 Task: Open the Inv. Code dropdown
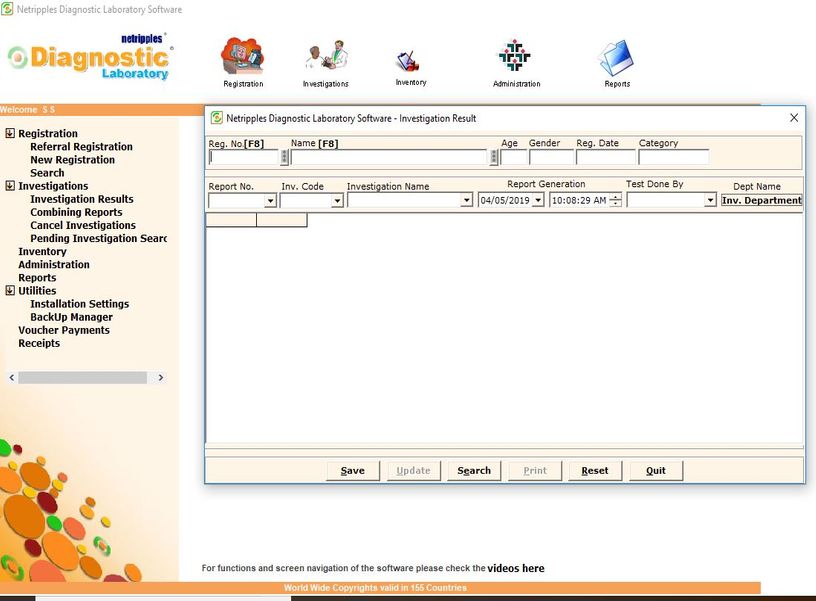[x=337, y=200]
